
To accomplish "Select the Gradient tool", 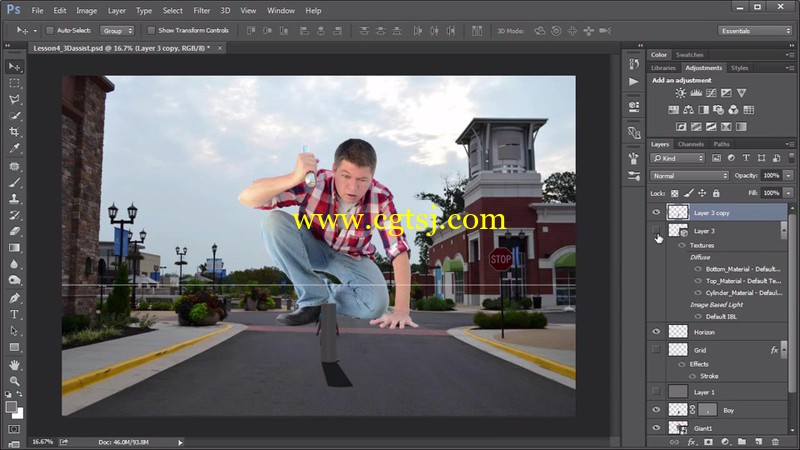I will (14, 247).
